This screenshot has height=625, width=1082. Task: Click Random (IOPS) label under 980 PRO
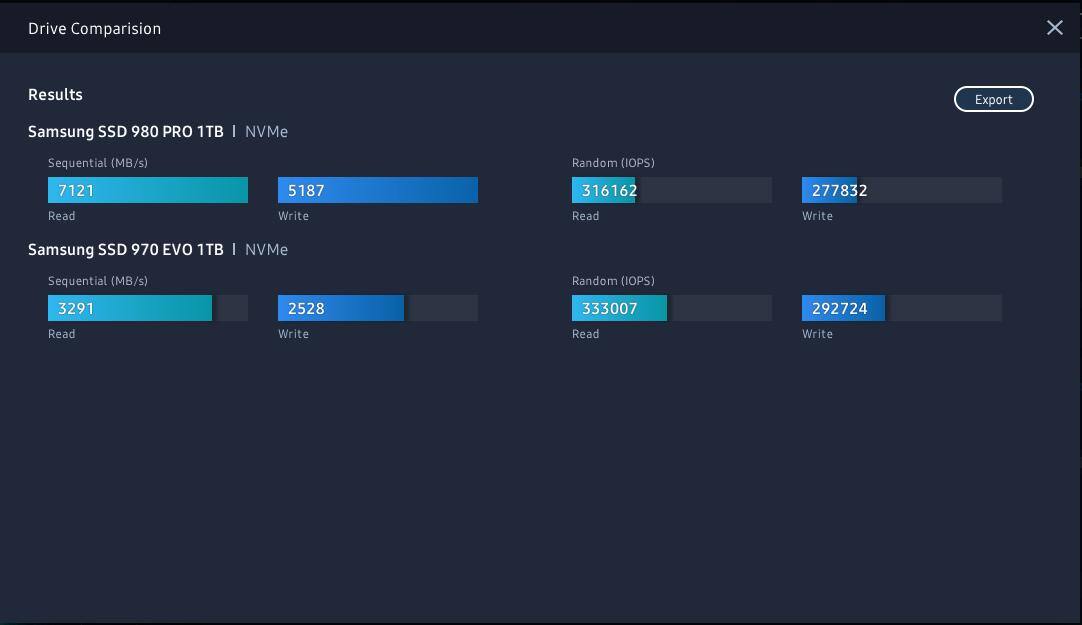tap(613, 163)
